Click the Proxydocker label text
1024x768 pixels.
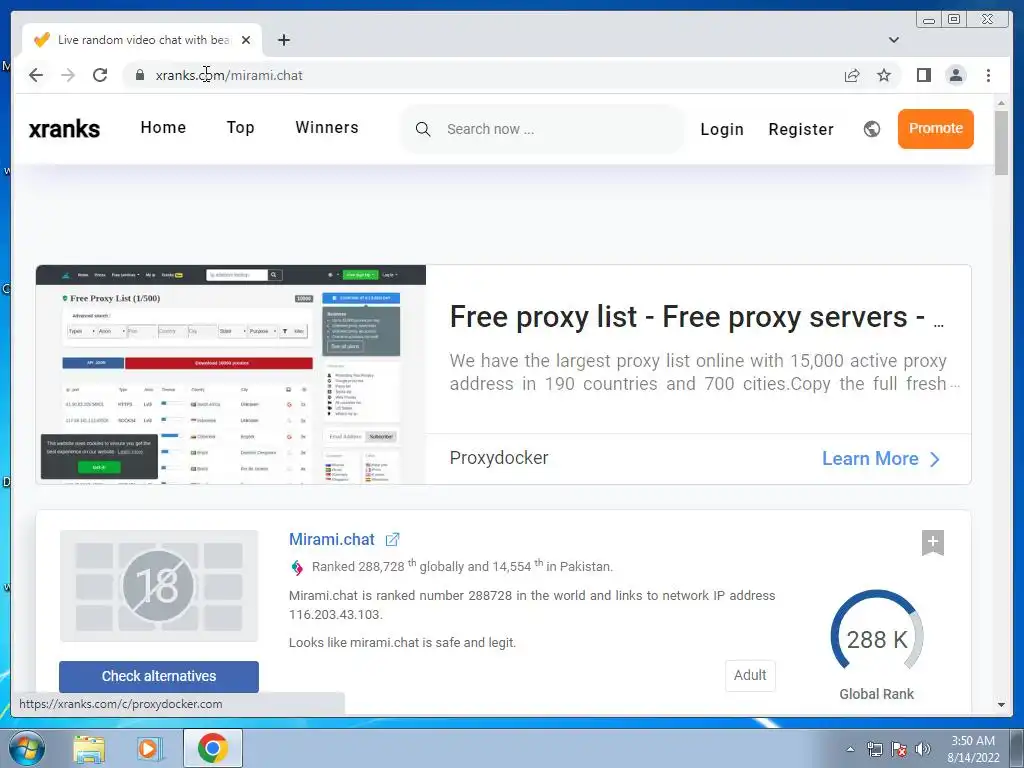[x=499, y=458]
